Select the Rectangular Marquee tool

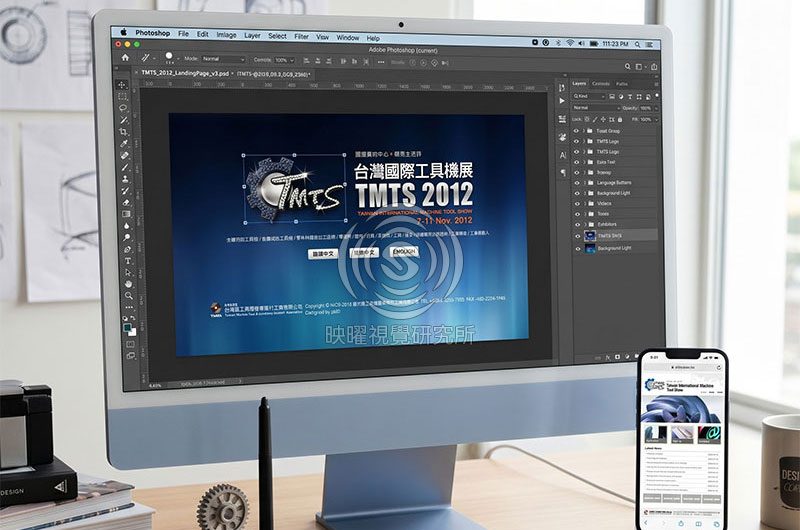pos(122,96)
